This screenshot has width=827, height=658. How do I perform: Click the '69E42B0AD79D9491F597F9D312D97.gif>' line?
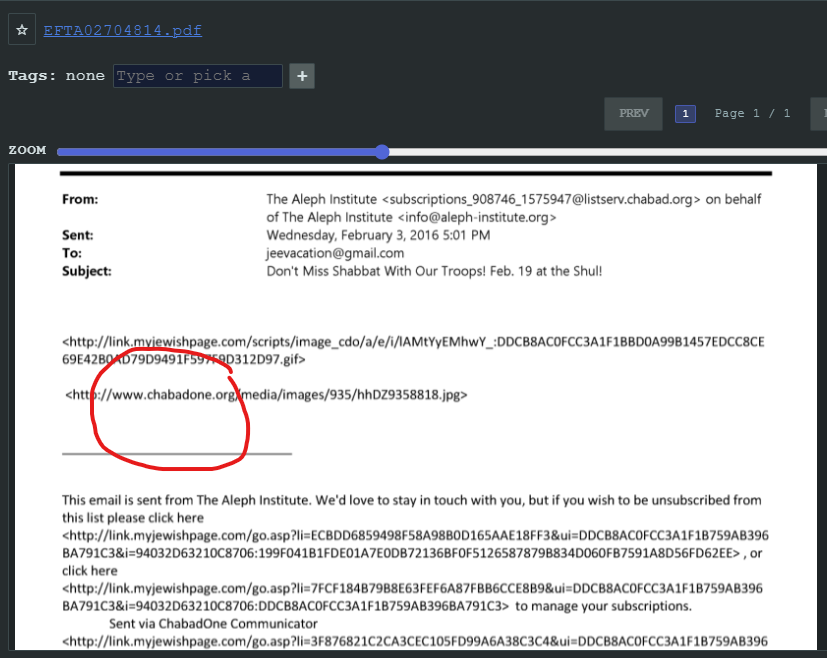[x=184, y=360]
